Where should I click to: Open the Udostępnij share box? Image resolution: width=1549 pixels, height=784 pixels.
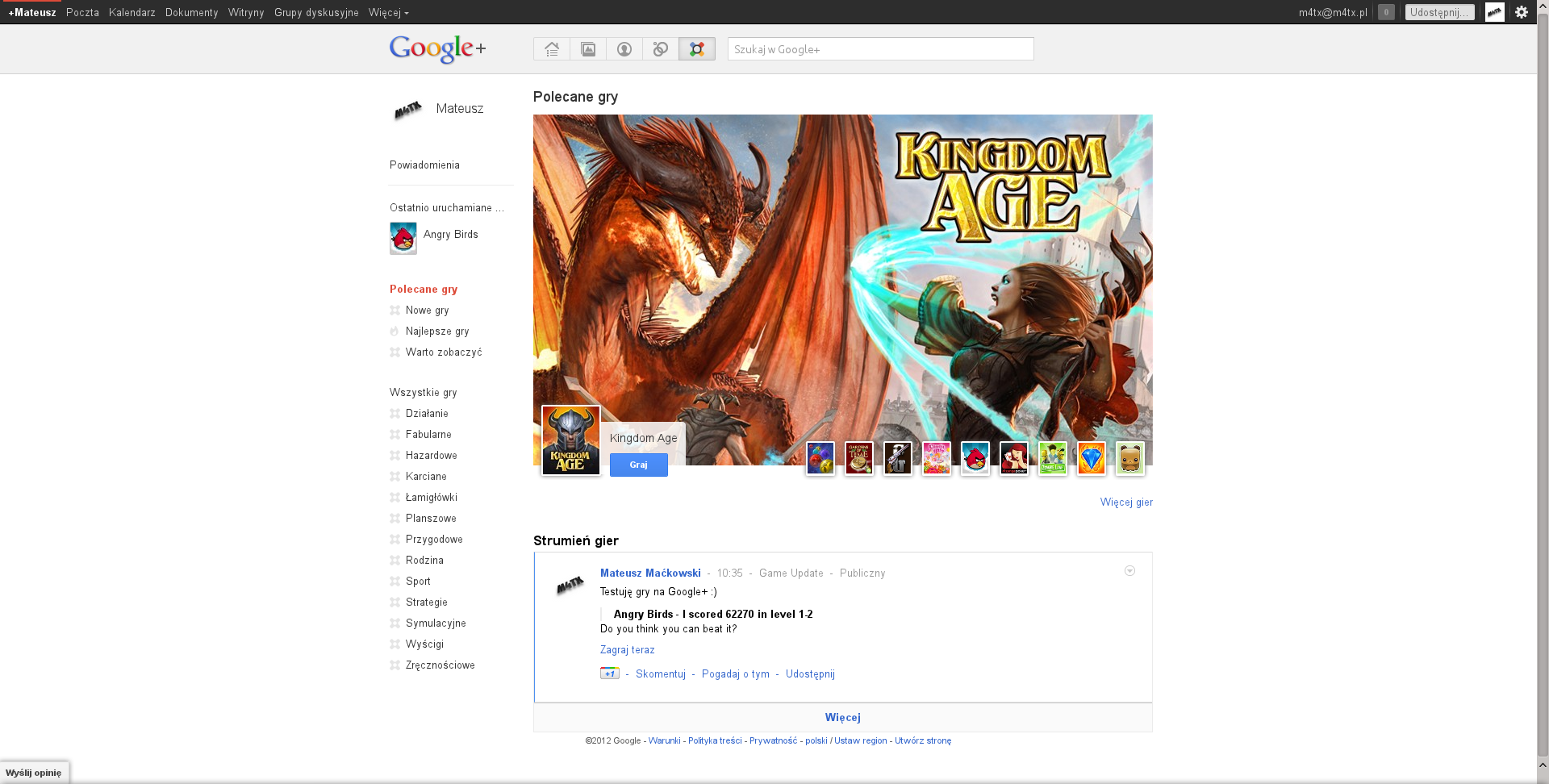point(1439,12)
